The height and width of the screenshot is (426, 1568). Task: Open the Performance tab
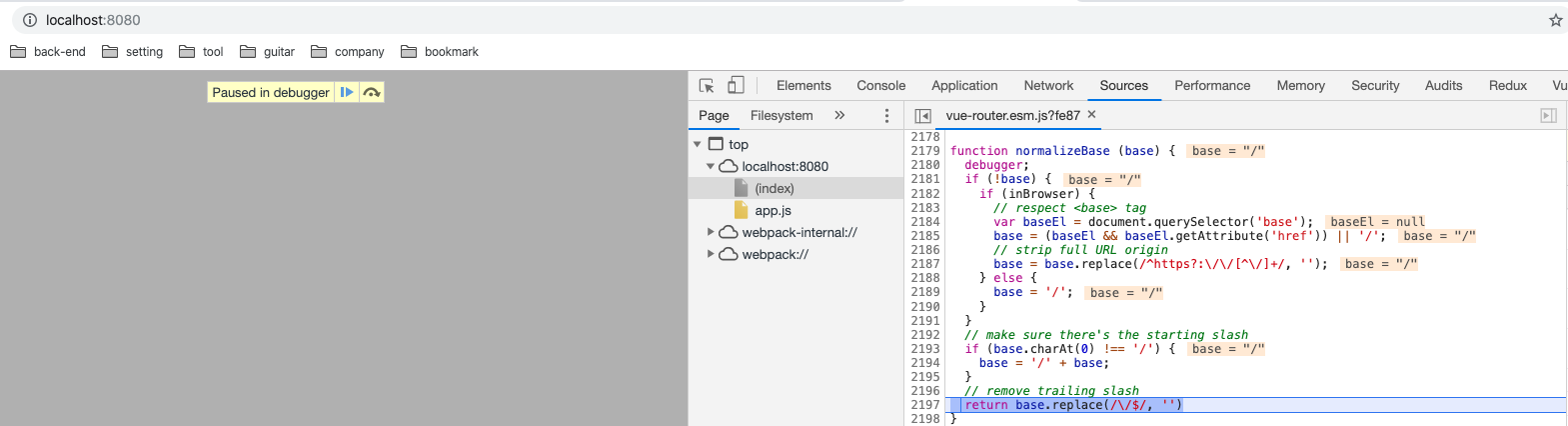tap(1212, 86)
